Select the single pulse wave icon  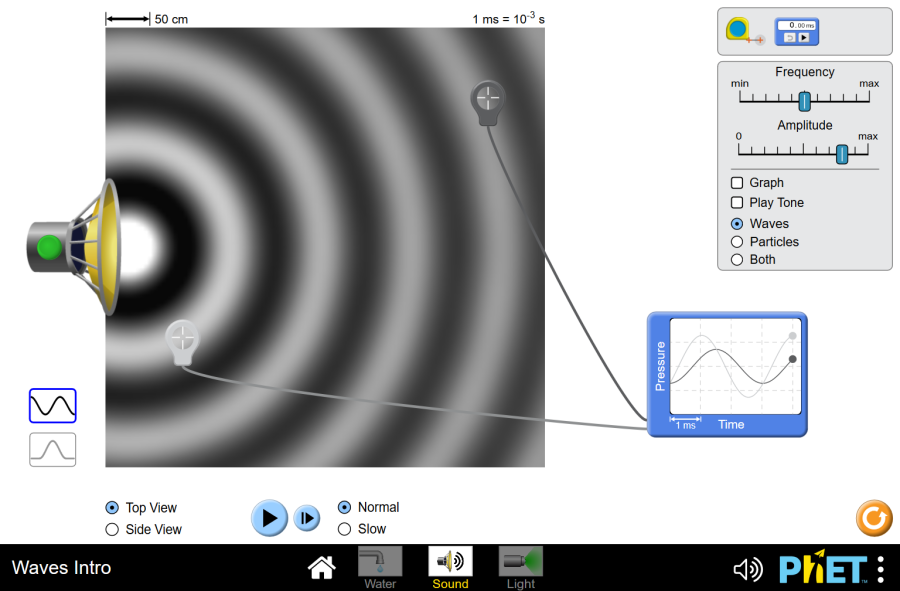[53, 450]
